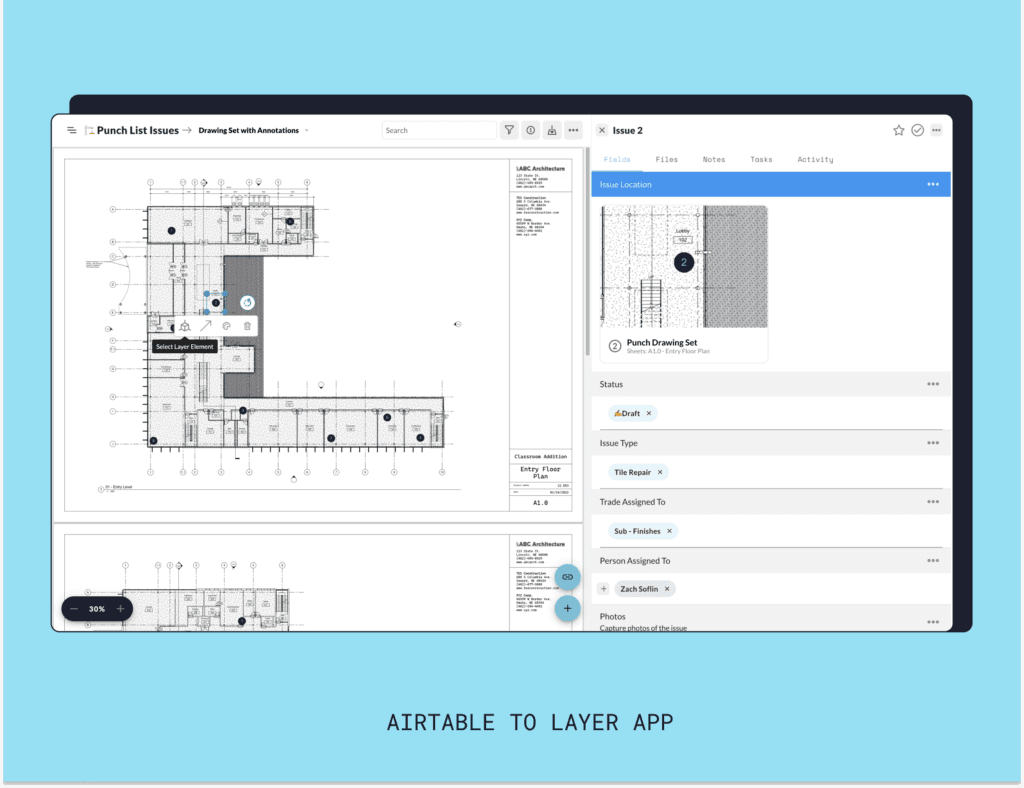Remove the Sub - Finishes tag
This screenshot has height=788, width=1024.
(669, 531)
